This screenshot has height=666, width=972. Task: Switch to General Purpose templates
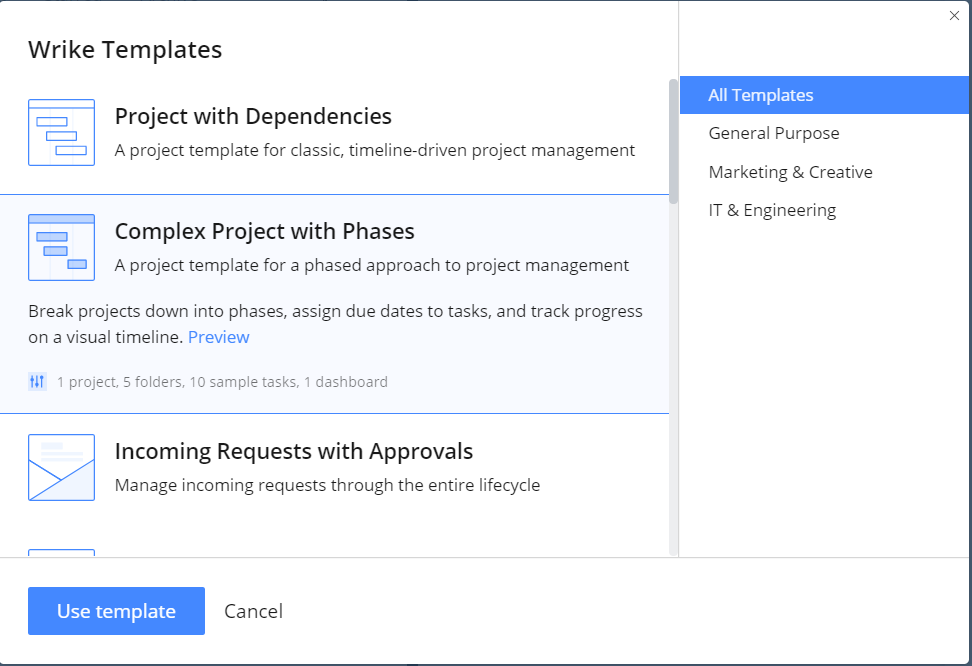[774, 133]
